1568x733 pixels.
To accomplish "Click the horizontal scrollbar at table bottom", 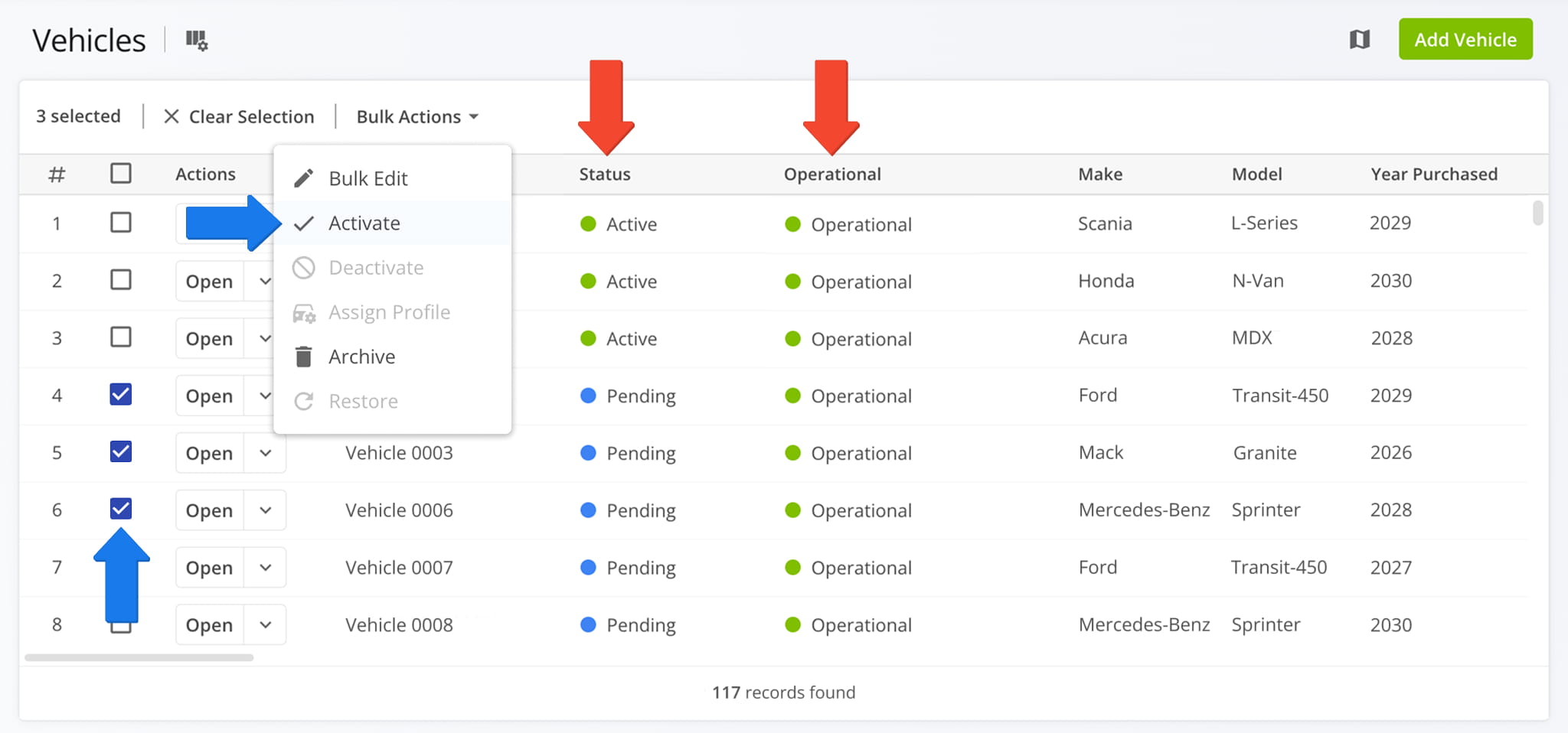I will [139, 657].
